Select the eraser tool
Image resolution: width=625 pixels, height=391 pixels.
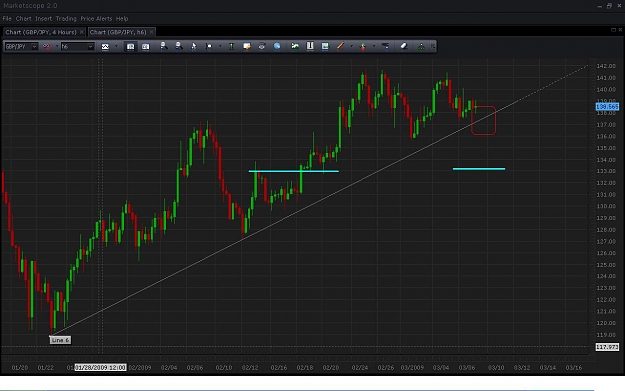click(x=404, y=46)
